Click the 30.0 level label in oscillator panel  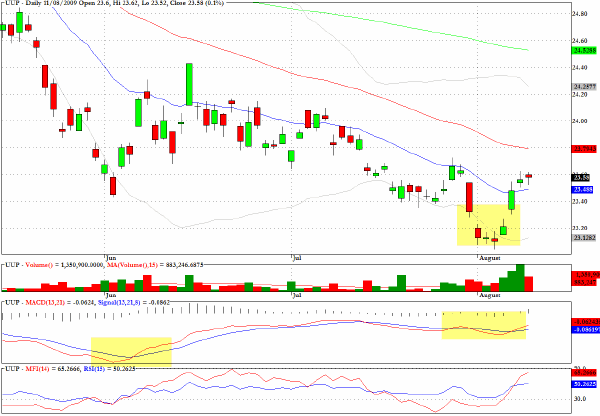coord(580,399)
